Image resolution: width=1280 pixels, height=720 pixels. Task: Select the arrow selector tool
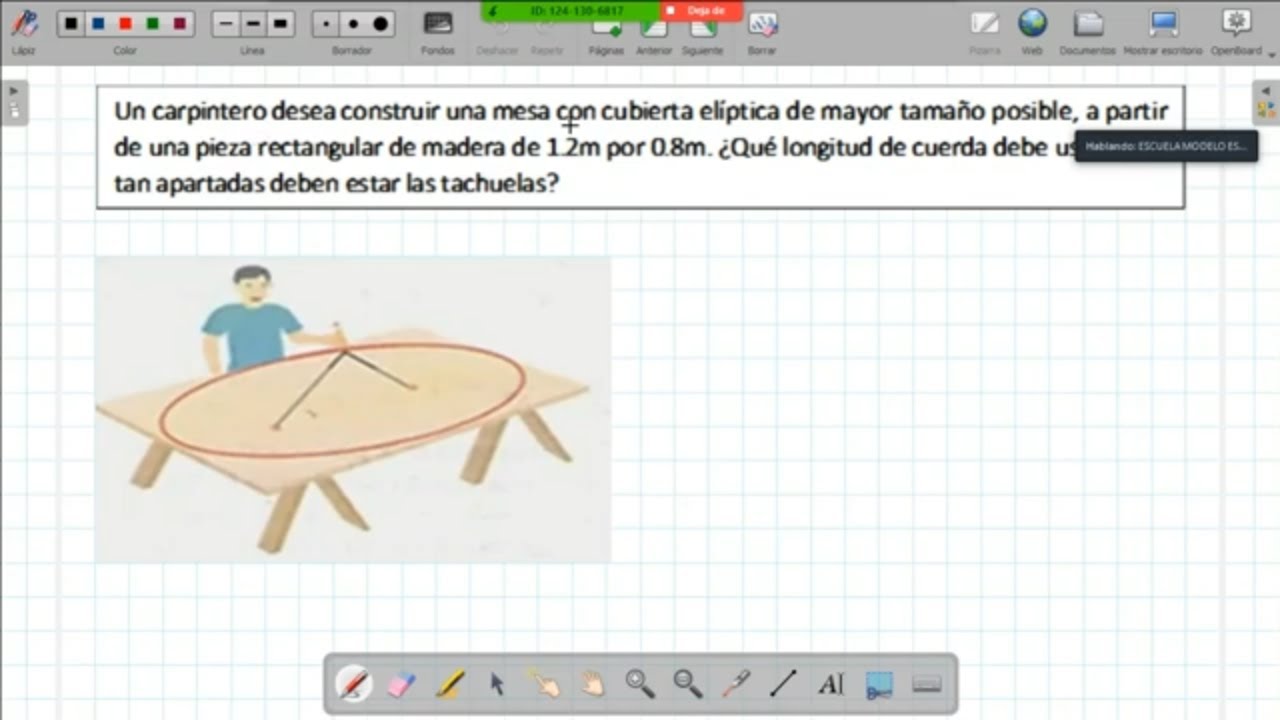pos(497,684)
